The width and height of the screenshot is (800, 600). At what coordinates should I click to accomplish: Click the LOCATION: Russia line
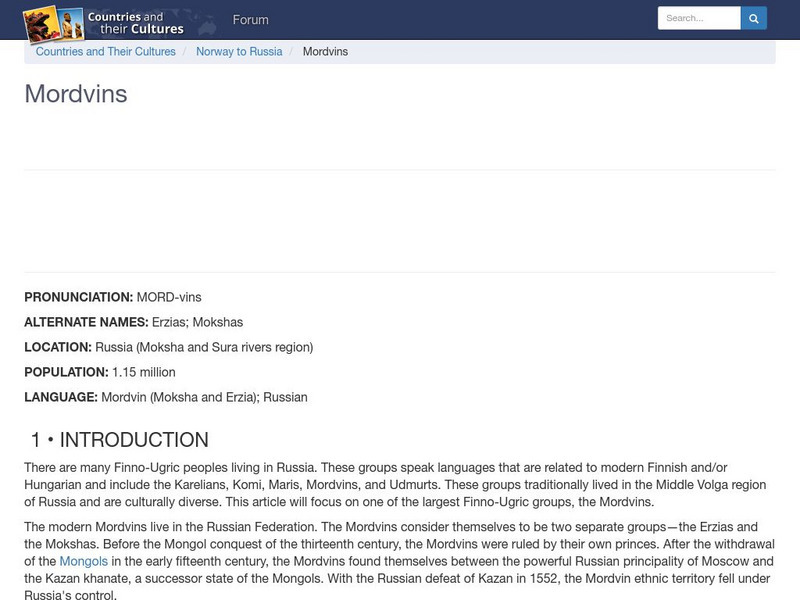pyautogui.click(x=169, y=347)
